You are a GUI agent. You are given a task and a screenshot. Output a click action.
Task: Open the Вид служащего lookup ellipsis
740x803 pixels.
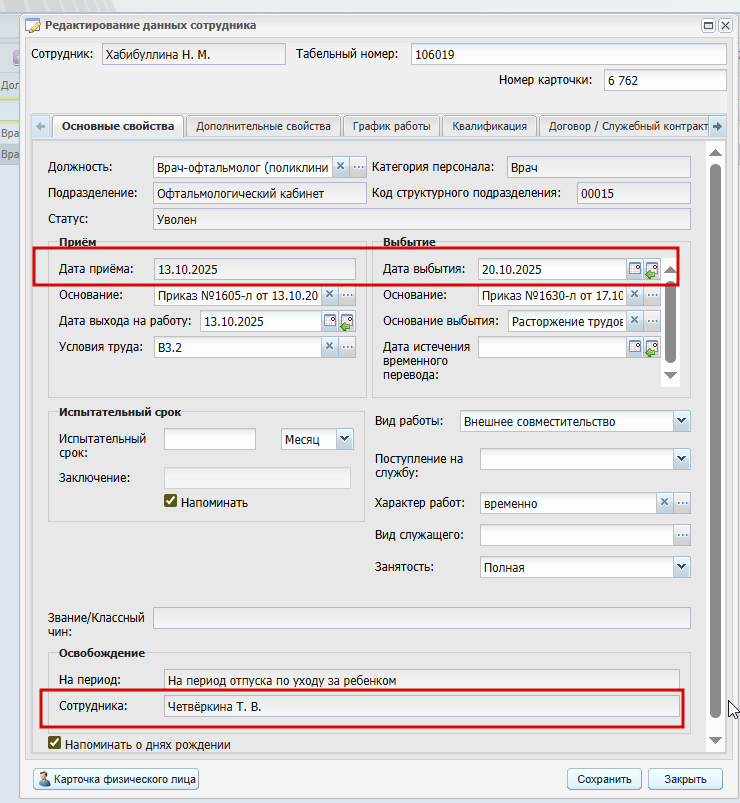[682, 535]
